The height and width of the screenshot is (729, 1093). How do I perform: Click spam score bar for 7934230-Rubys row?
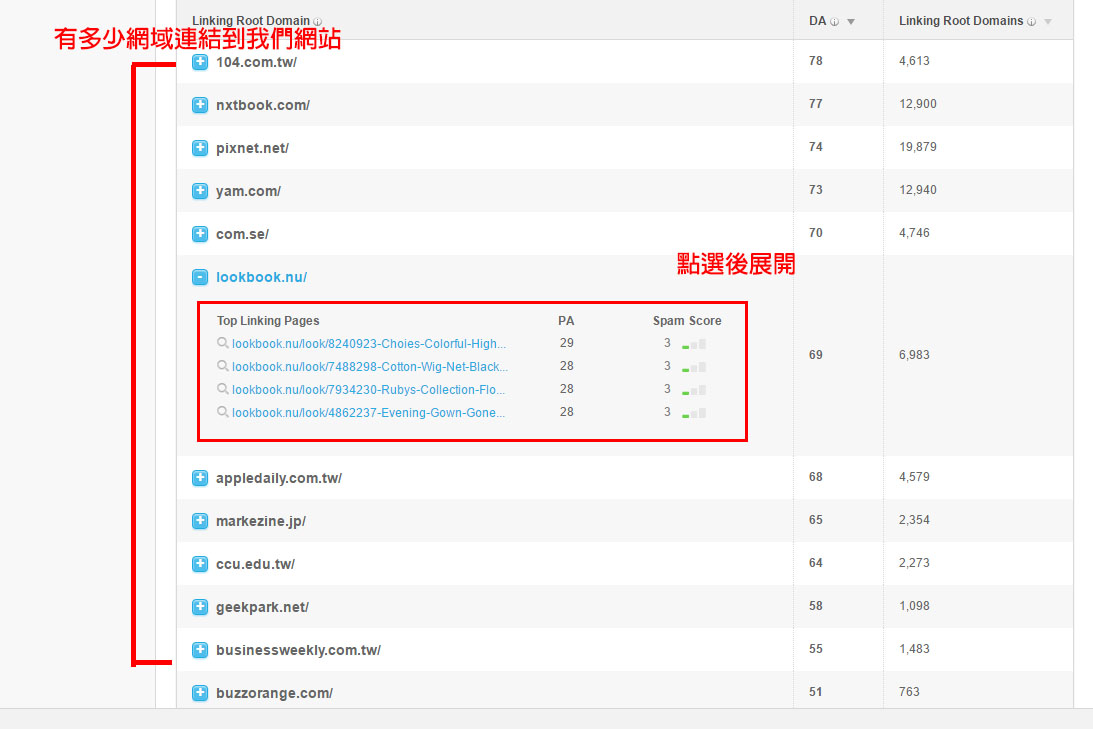(x=694, y=390)
